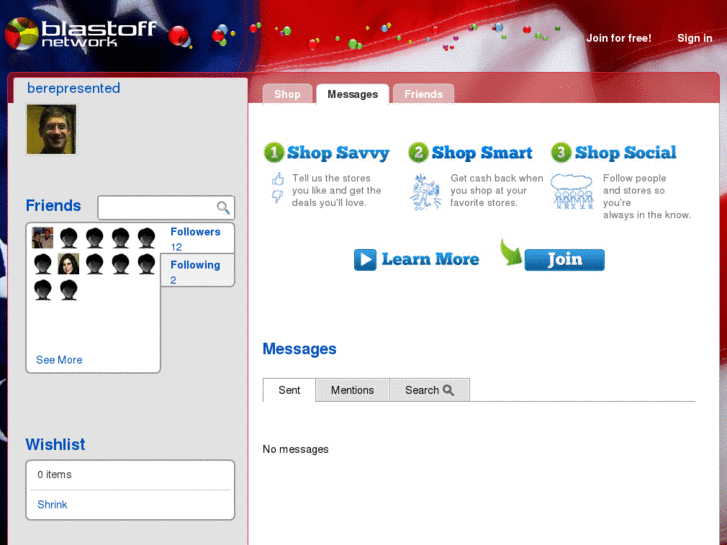The height and width of the screenshot is (545, 727).
Task: Open the woman's photo friend avatar
Action: click(69, 264)
